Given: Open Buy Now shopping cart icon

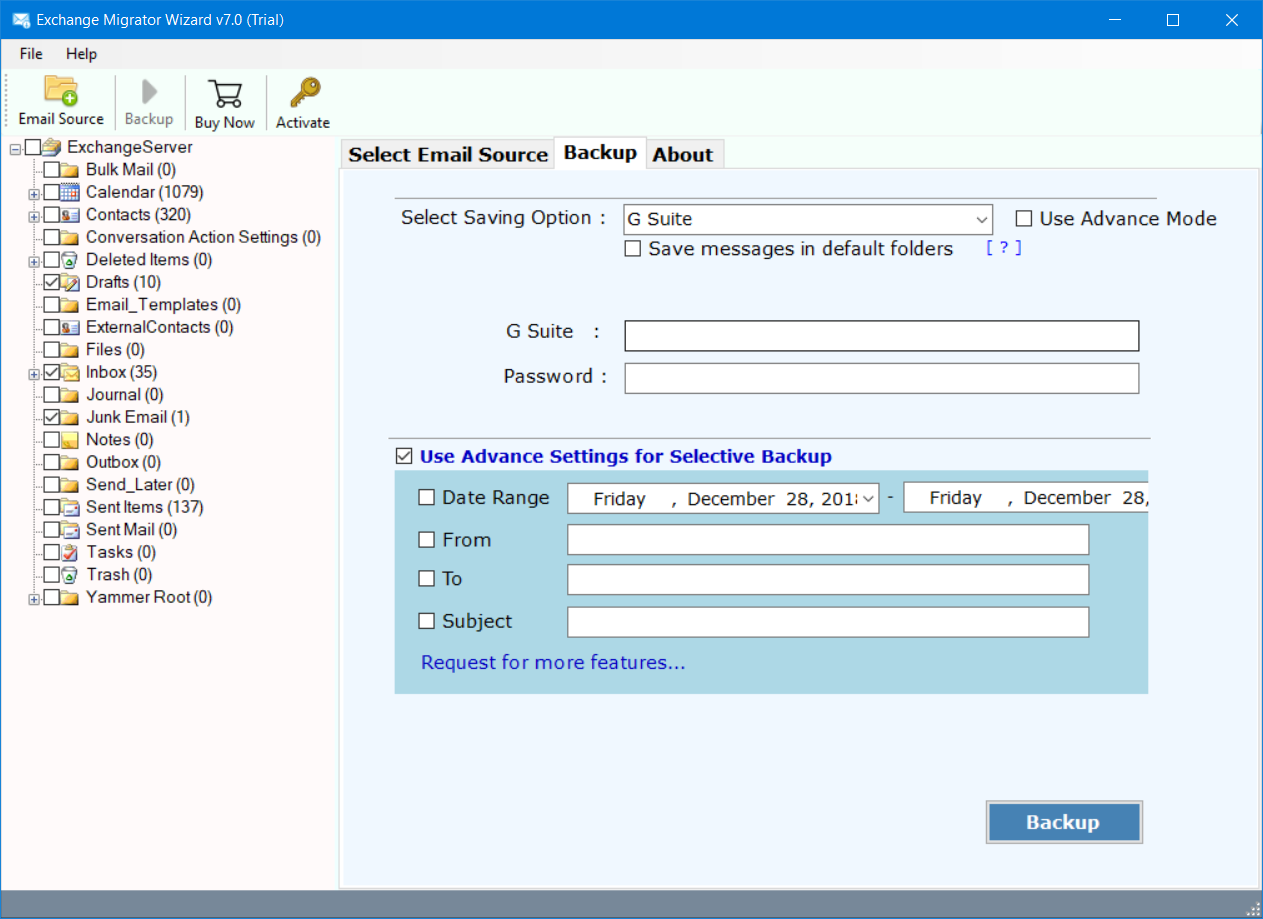Looking at the screenshot, I should click(x=225, y=93).
